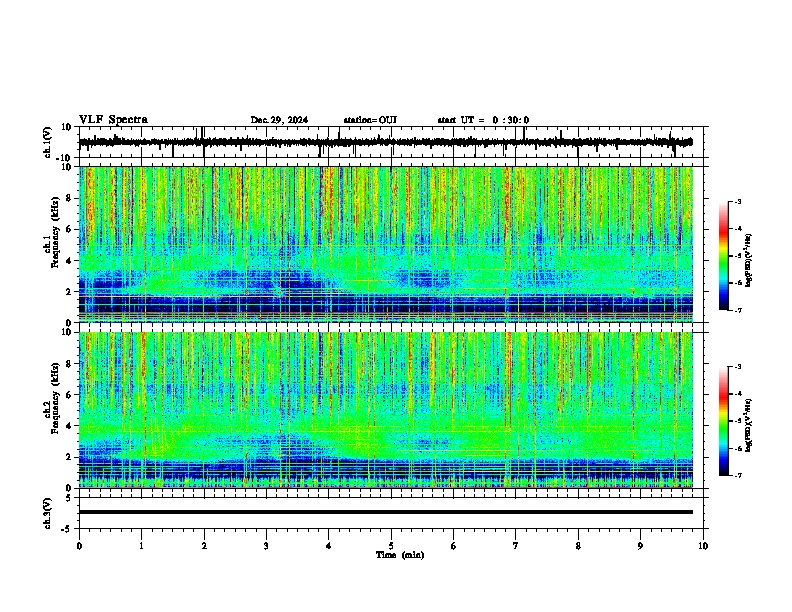Click the time axis tick label "9"
This screenshot has width=792, height=612.
coord(640,546)
